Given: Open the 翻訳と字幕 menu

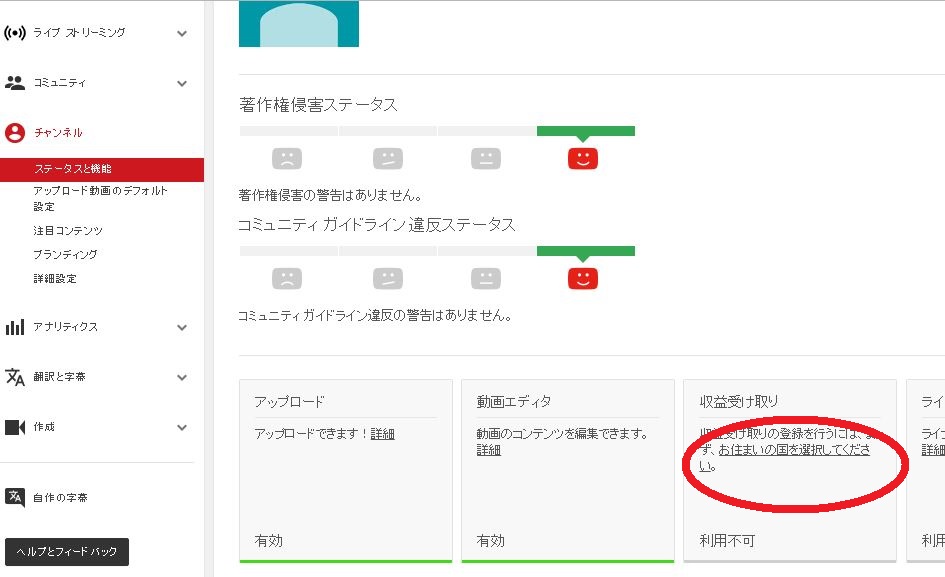Looking at the screenshot, I should 59,377.
